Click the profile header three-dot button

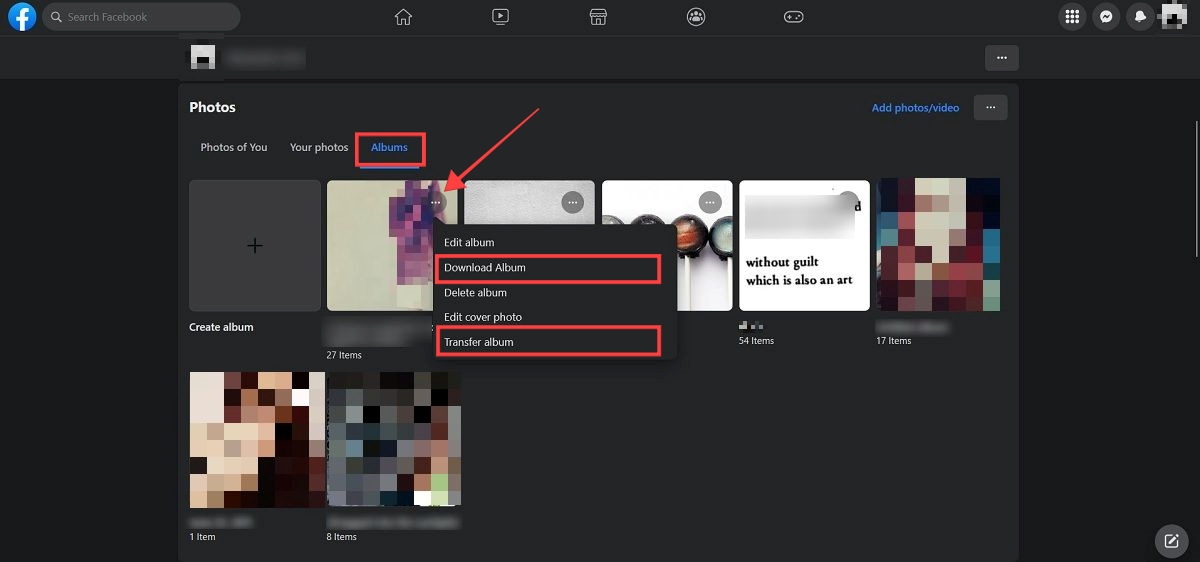pyautogui.click(x=1002, y=58)
